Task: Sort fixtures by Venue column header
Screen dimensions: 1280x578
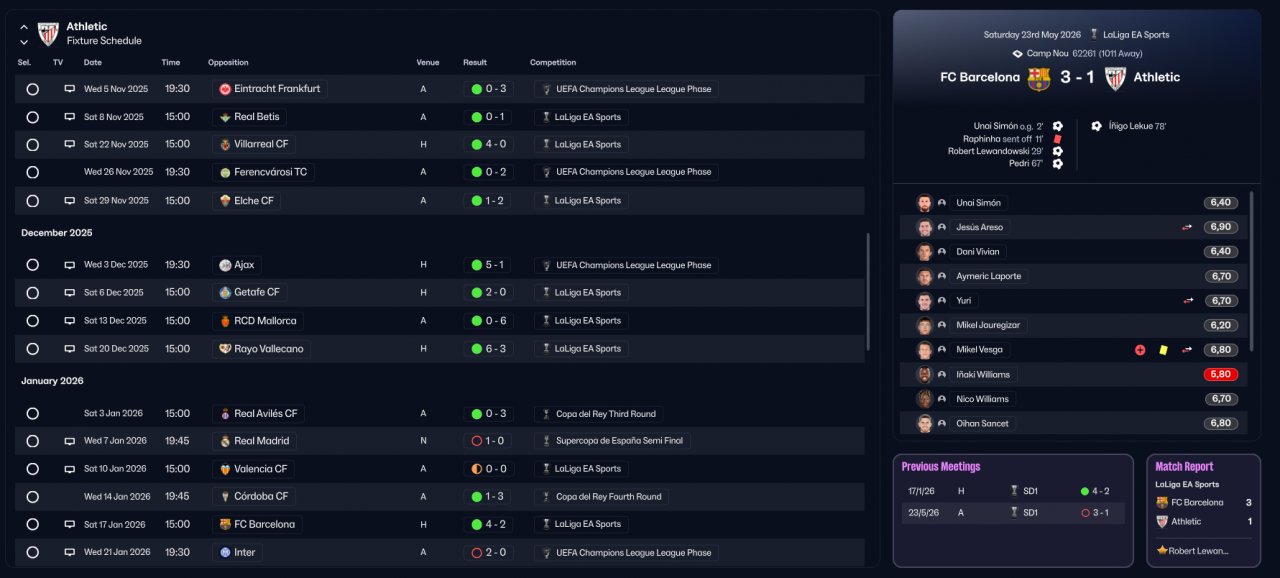Action: pos(428,63)
